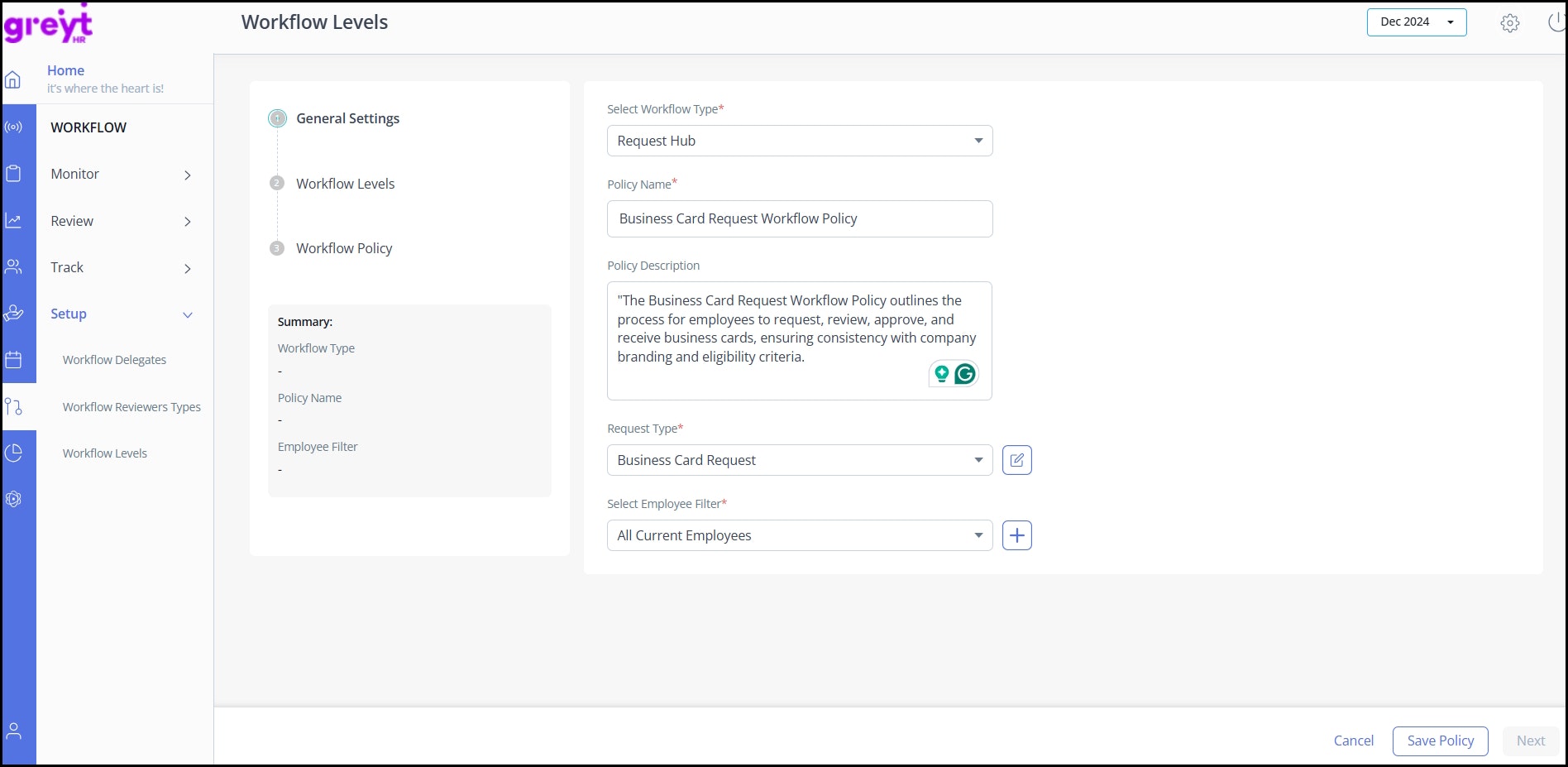Click Cancel
This screenshot has width=1568, height=767.
pyautogui.click(x=1354, y=741)
